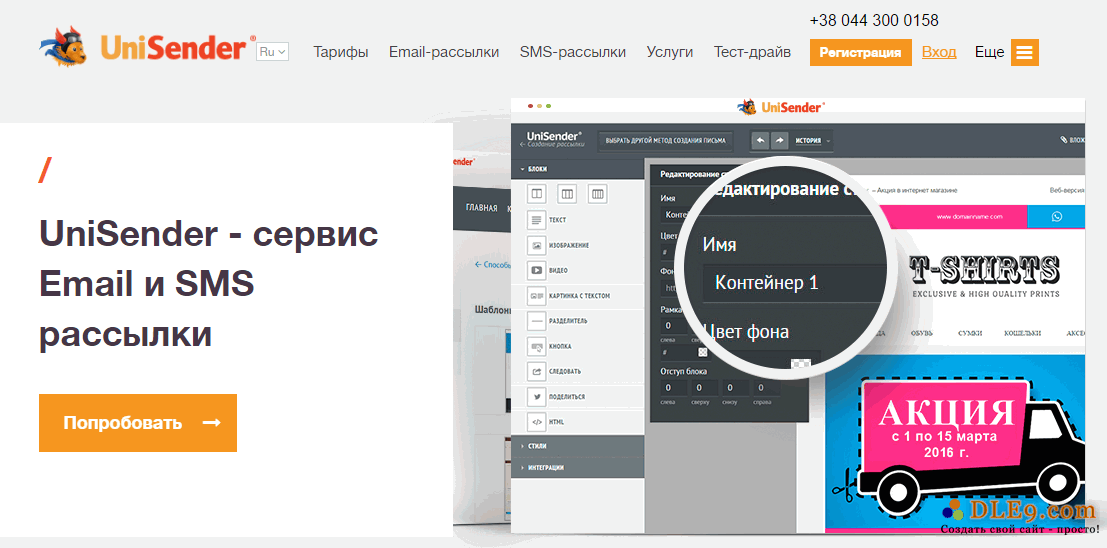Click the Отступ блока снизу field
This screenshot has width=1107, height=548.
(x=735, y=388)
